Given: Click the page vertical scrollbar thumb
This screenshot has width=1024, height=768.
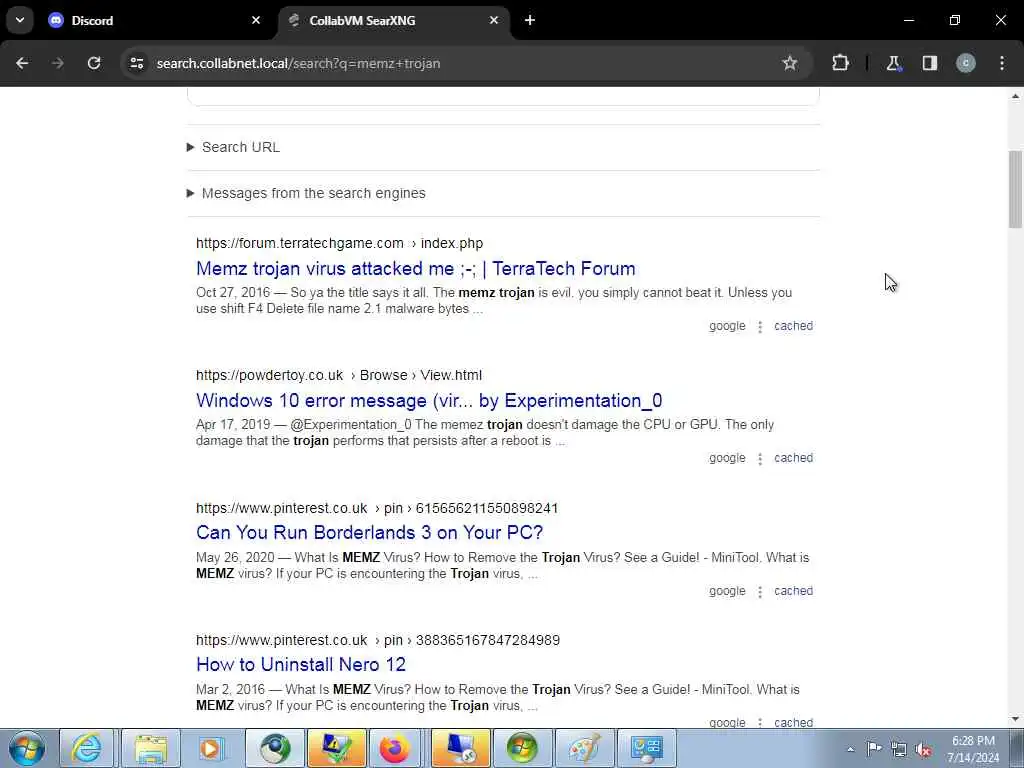Looking at the screenshot, I should [x=1015, y=189].
